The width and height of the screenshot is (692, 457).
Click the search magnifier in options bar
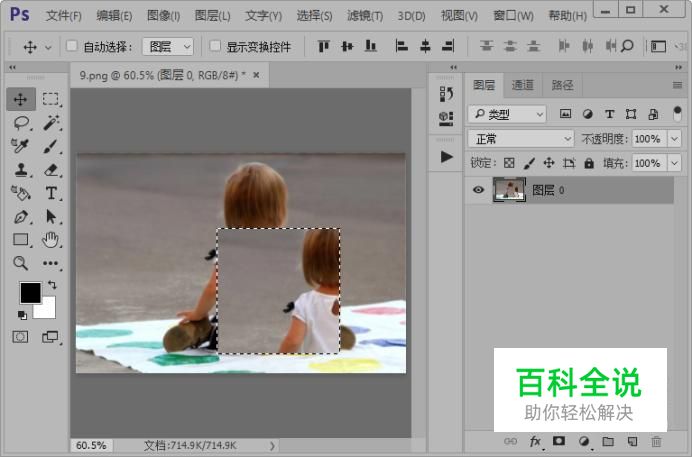(628, 46)
